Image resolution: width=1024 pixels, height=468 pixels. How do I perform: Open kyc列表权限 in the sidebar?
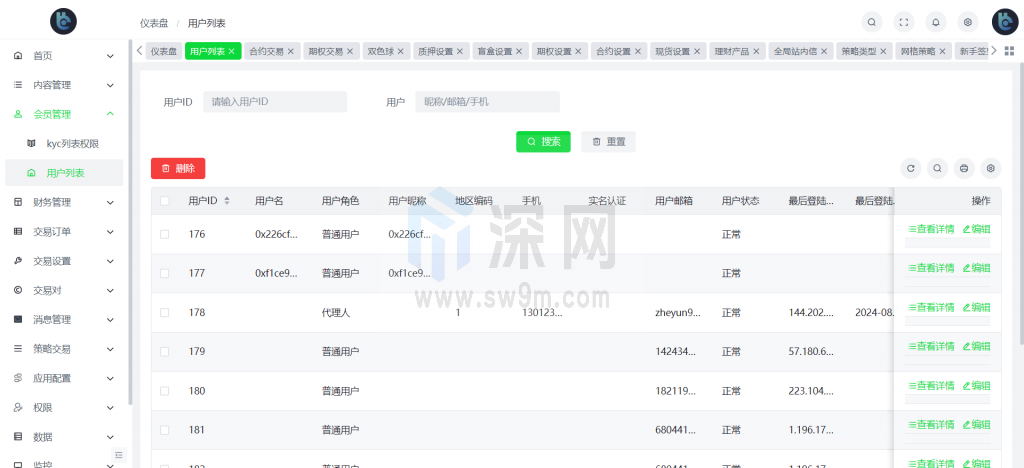point(72,143)
